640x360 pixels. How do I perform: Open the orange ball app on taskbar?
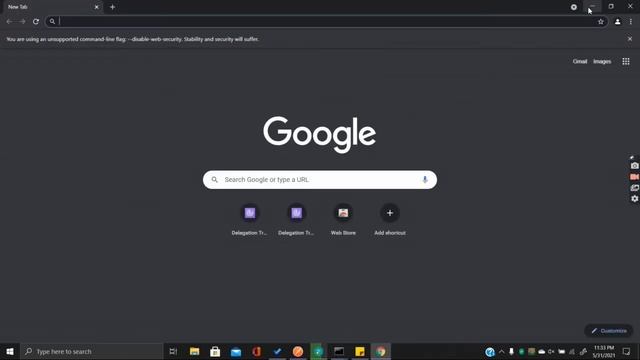(298, 351)
